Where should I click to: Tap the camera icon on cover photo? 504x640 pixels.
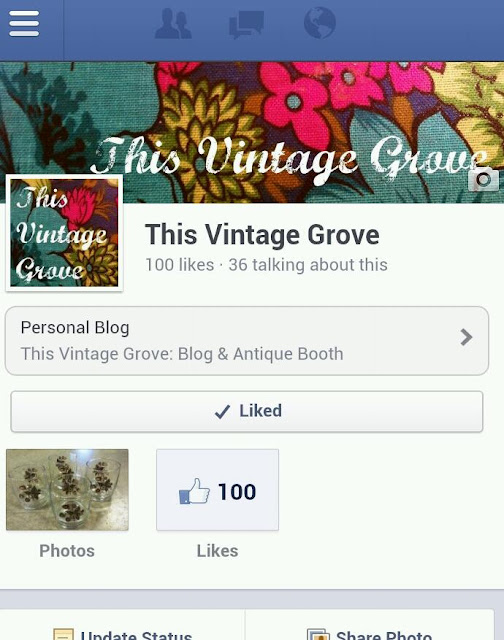(x=484, y=180)
